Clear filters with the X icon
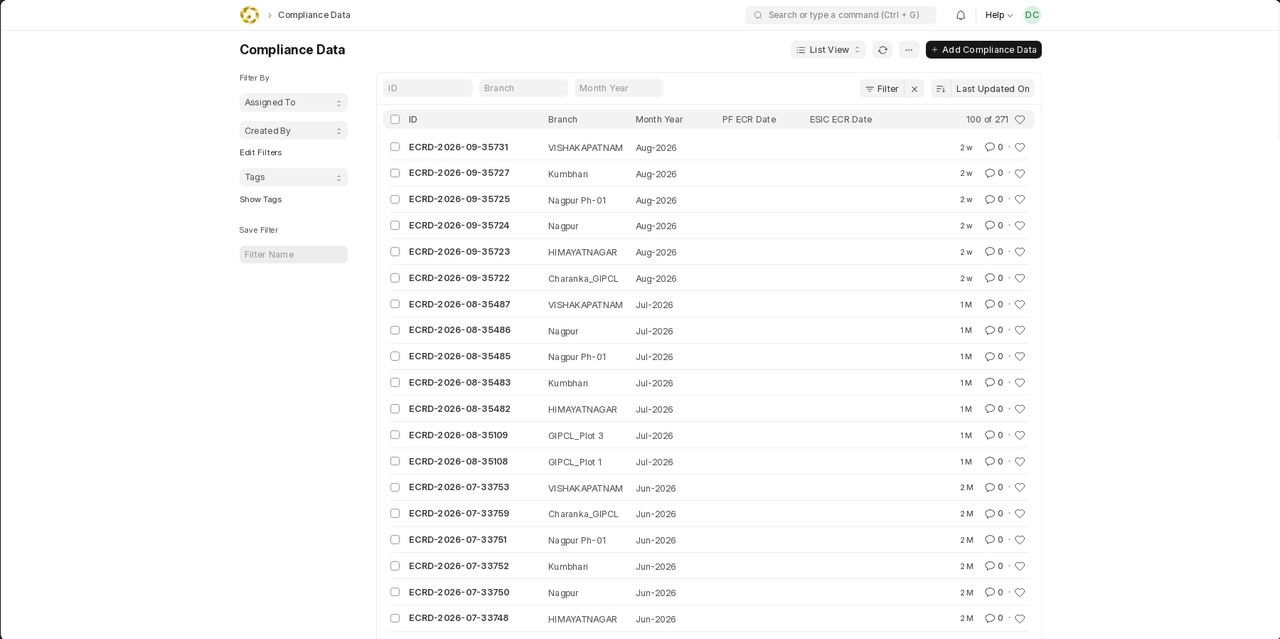Image resolution: width=1280 pixels, height=639 pixels. pos(914,89)
